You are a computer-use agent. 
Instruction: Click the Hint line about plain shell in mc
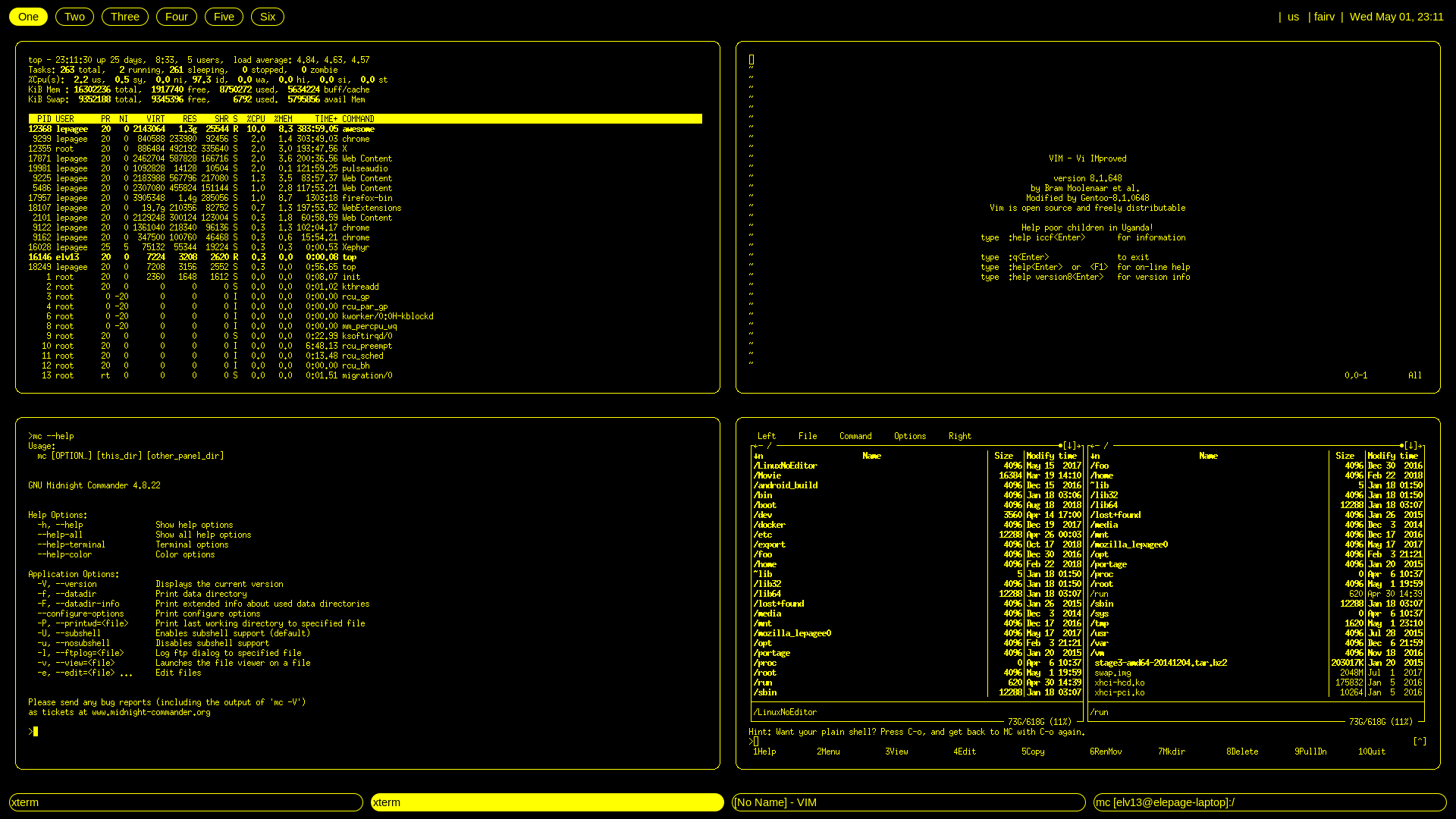tap(917, 732)
